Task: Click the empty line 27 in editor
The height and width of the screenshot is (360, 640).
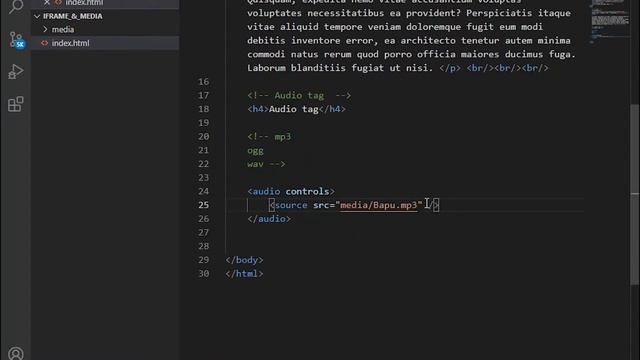Action: coord(404,232)
